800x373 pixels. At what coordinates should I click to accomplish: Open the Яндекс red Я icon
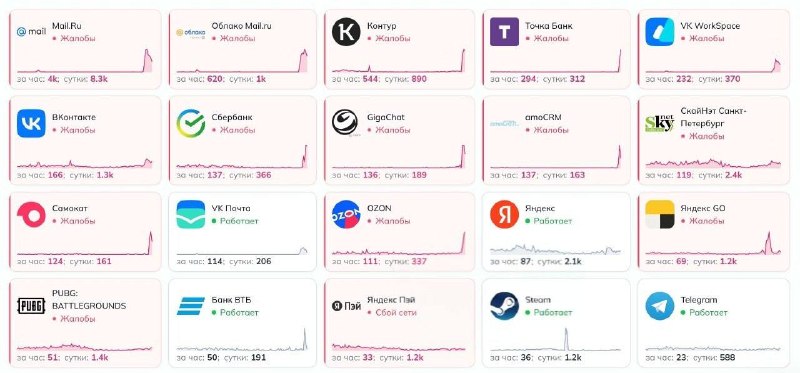point(504,215)
